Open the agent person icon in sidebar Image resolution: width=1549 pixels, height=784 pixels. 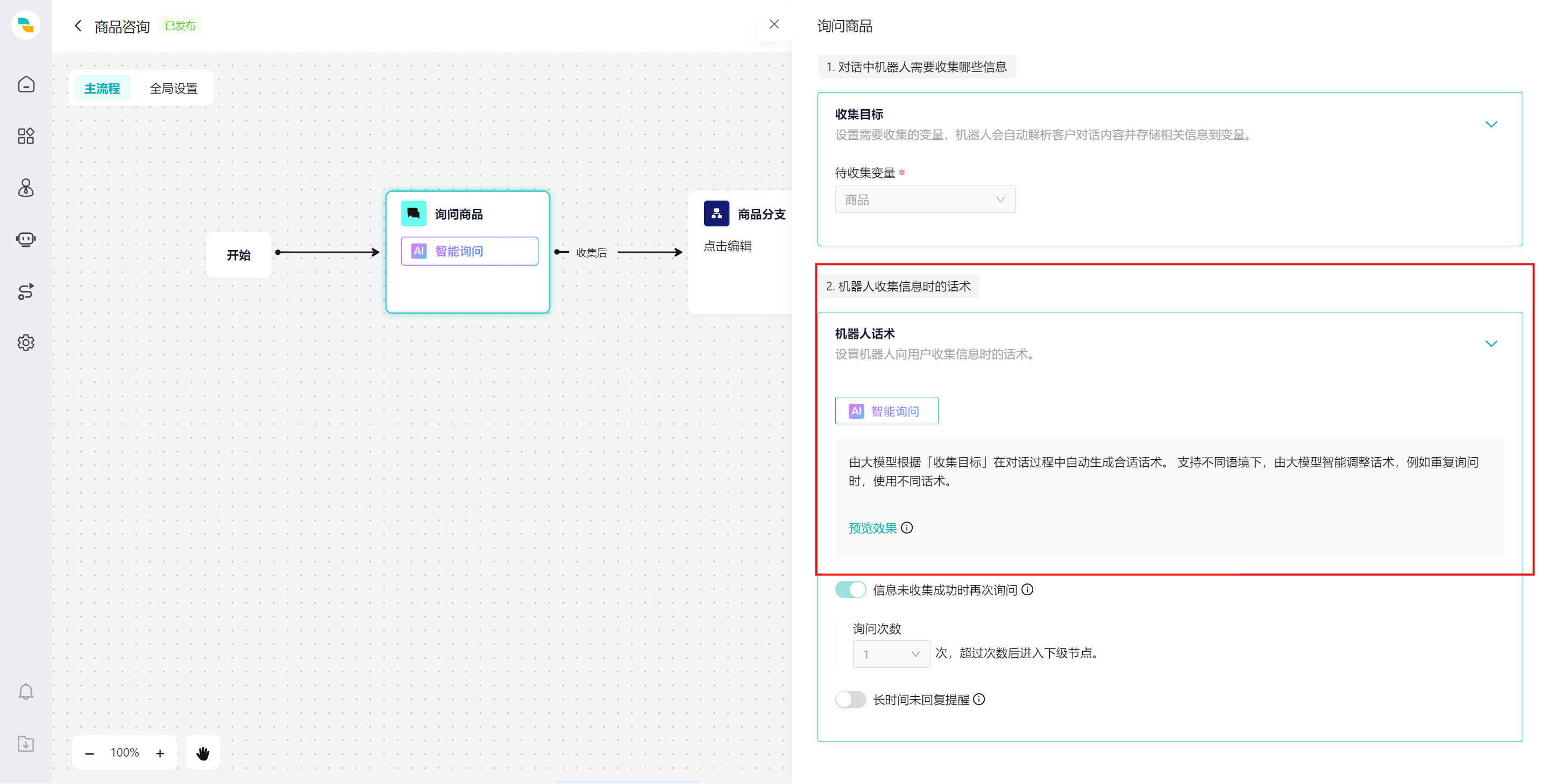[x=26, y=188]
